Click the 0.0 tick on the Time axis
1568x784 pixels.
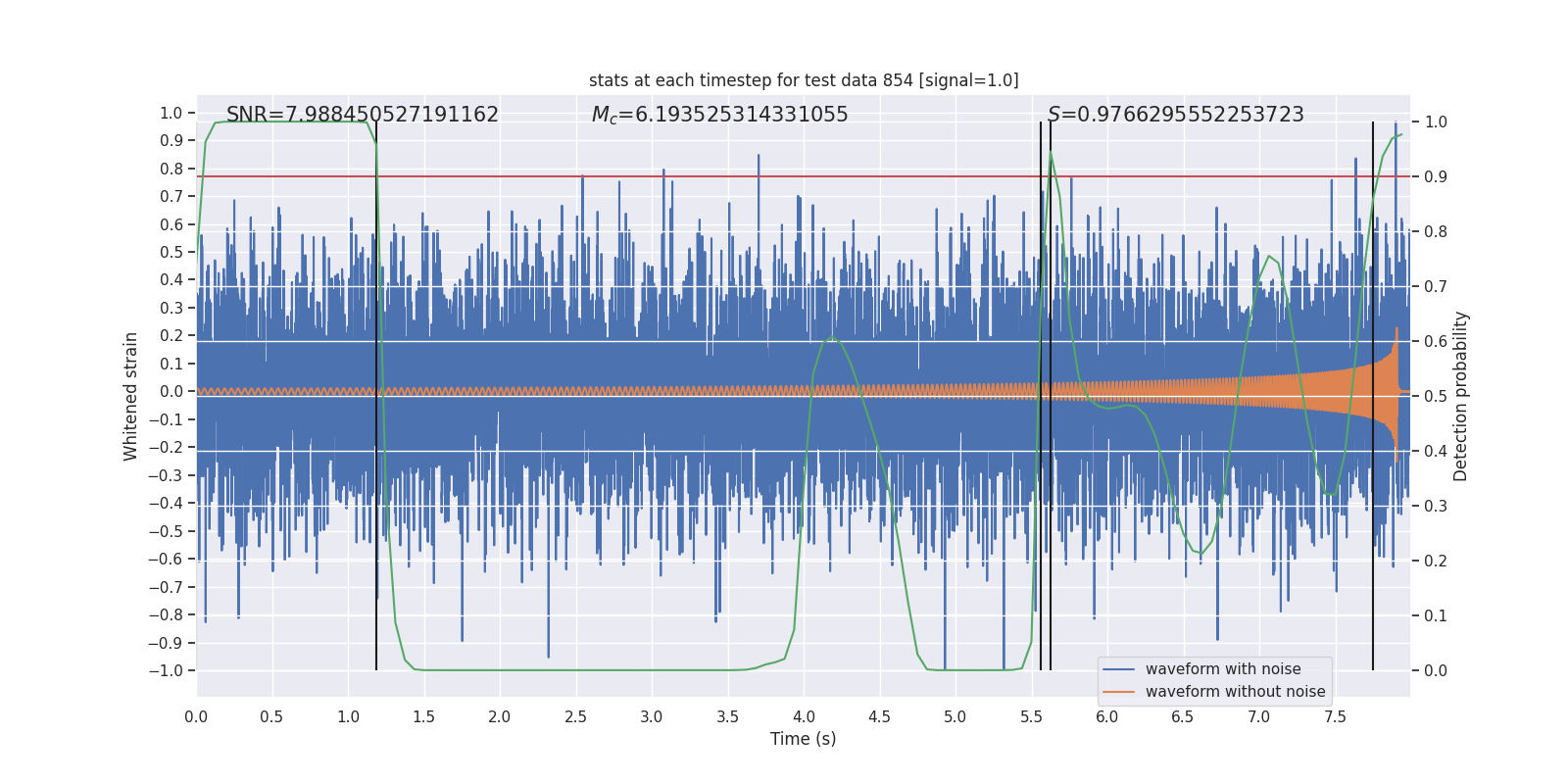pos(196,716)
